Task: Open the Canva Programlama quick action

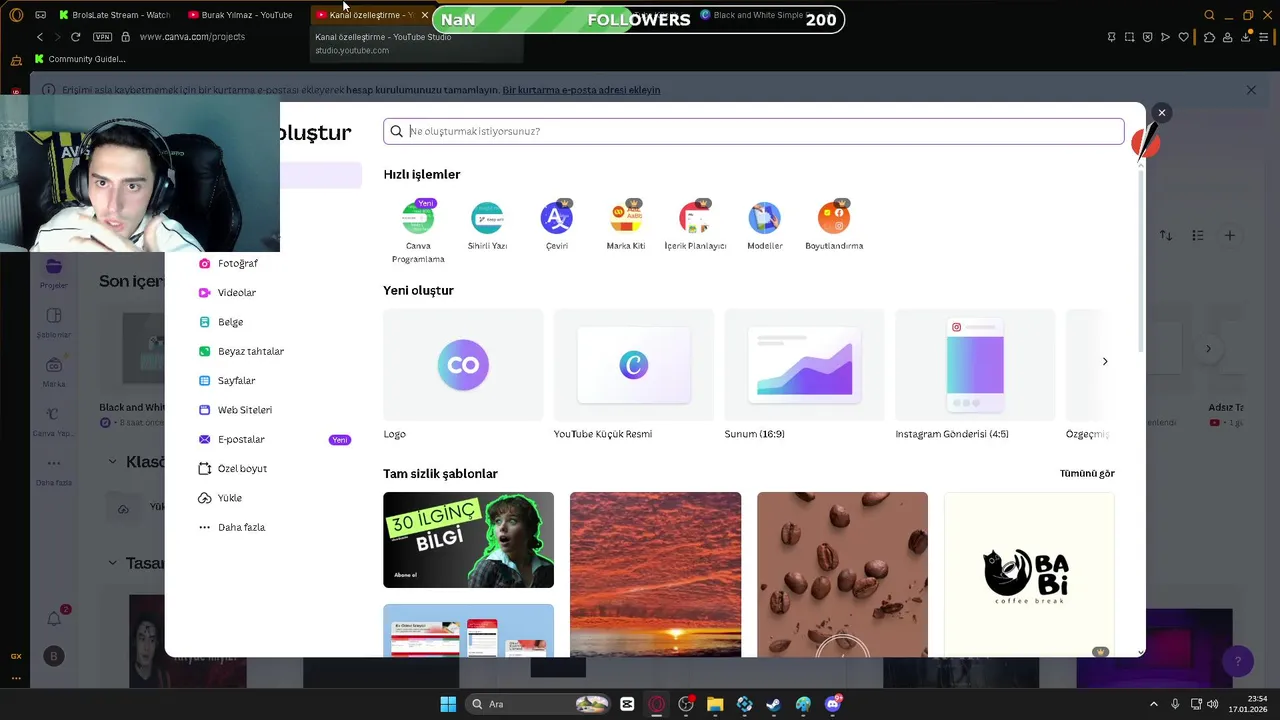Action: pos(418,231)
